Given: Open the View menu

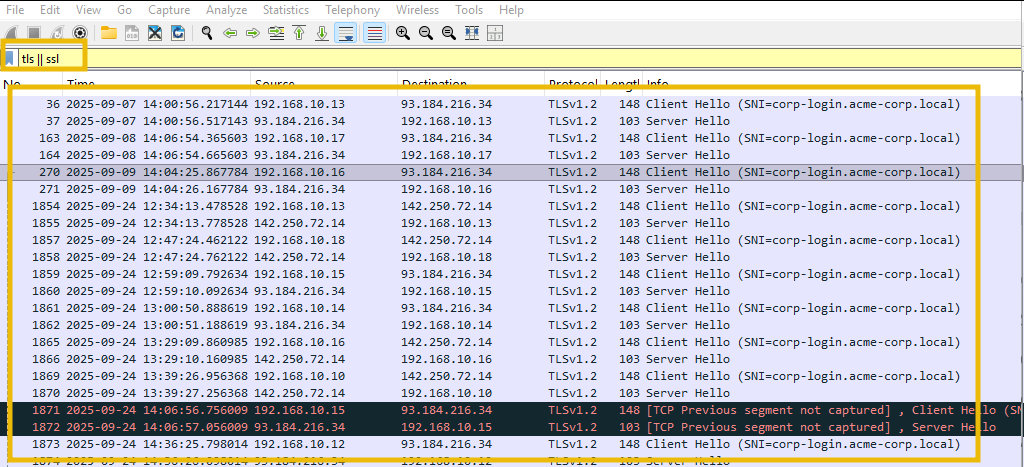Looking at the screenshot, I should coord(88,10).
